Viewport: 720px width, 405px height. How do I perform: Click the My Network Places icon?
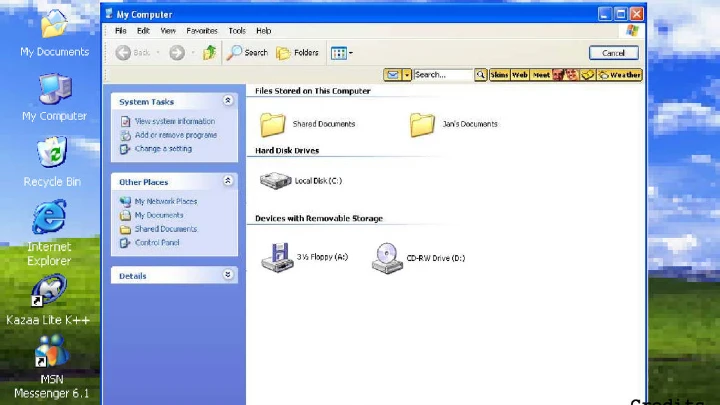coord(125,201)
